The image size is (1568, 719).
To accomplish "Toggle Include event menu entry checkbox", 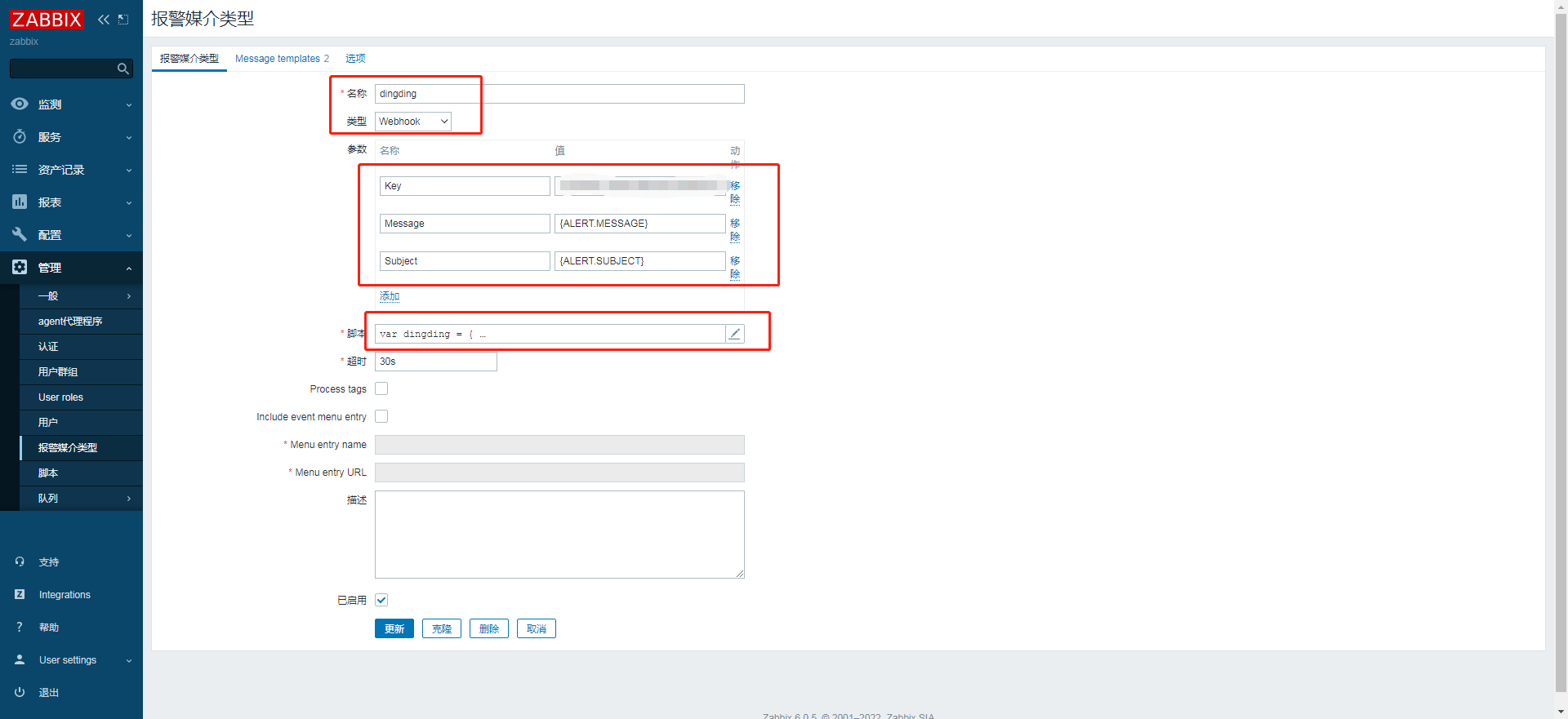I will click(x=381, y=416).
